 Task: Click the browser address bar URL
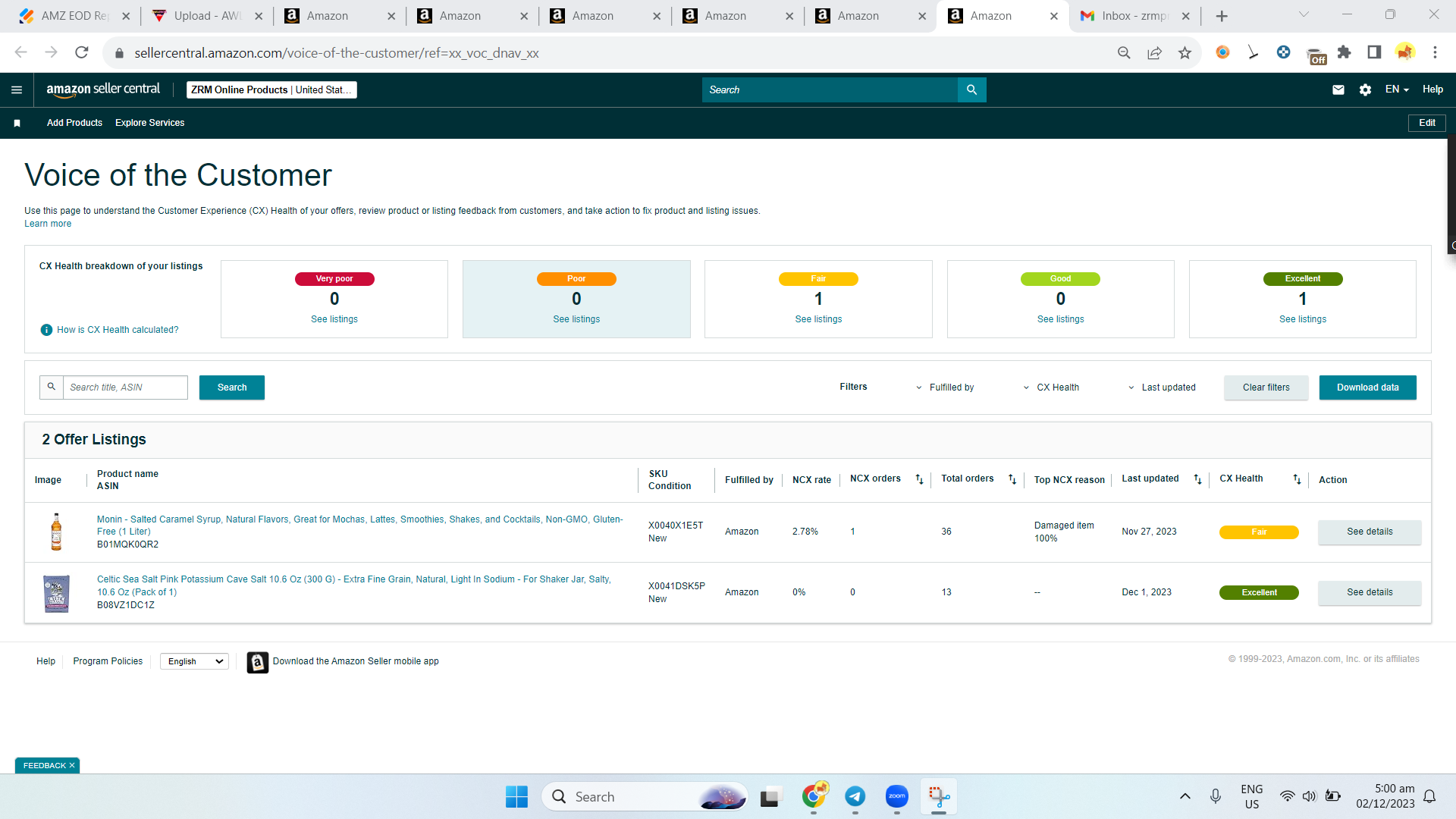pos(337,53)
